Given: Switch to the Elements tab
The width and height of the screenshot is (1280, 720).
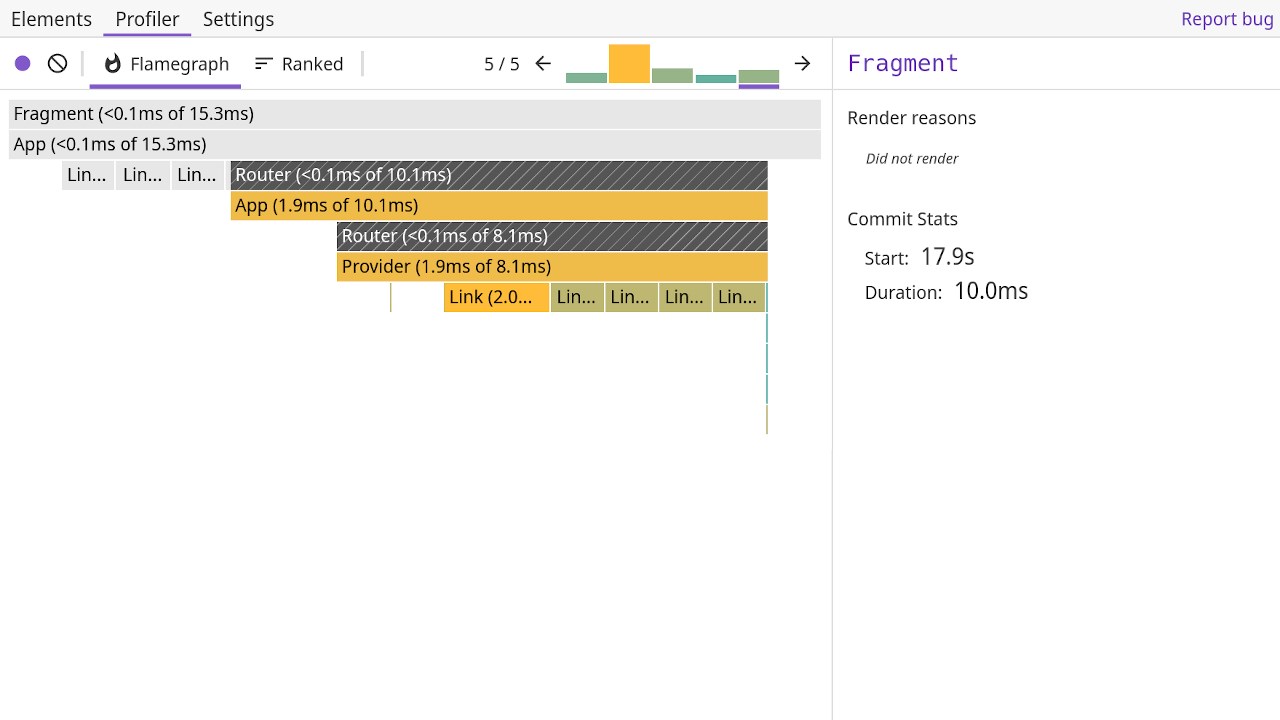Looking at the screenshot, I should [x=51, y=19].
